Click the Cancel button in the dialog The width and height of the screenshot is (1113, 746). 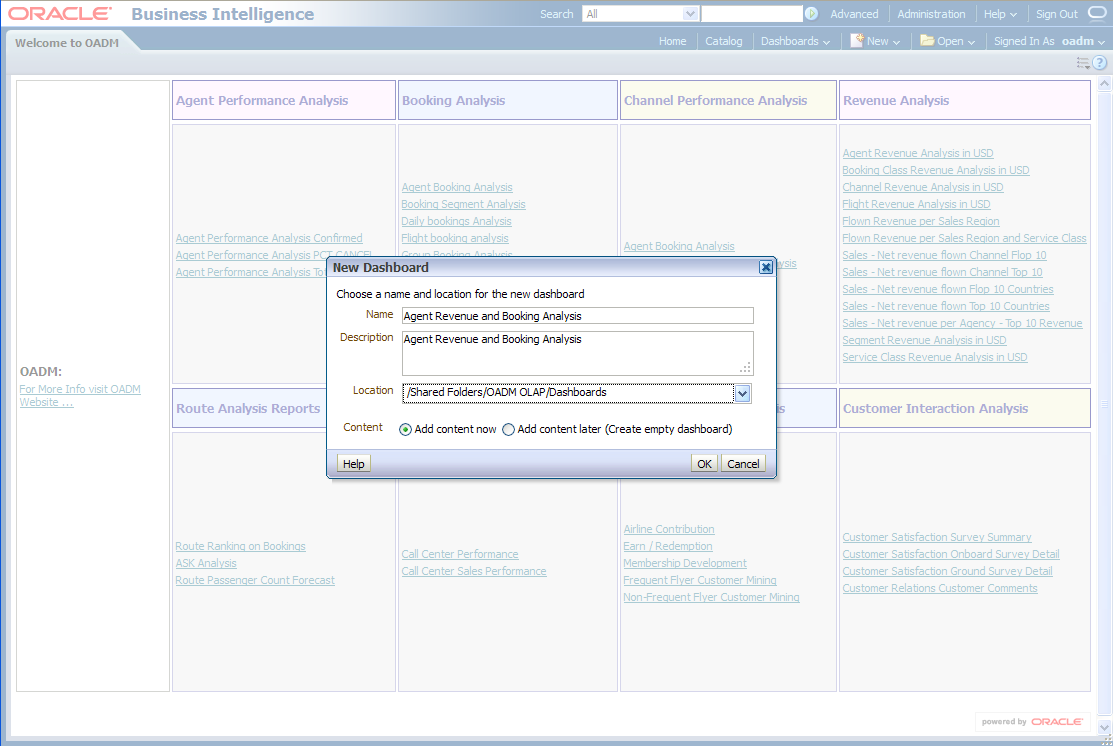pyautogui.click(x=743, y=464)
